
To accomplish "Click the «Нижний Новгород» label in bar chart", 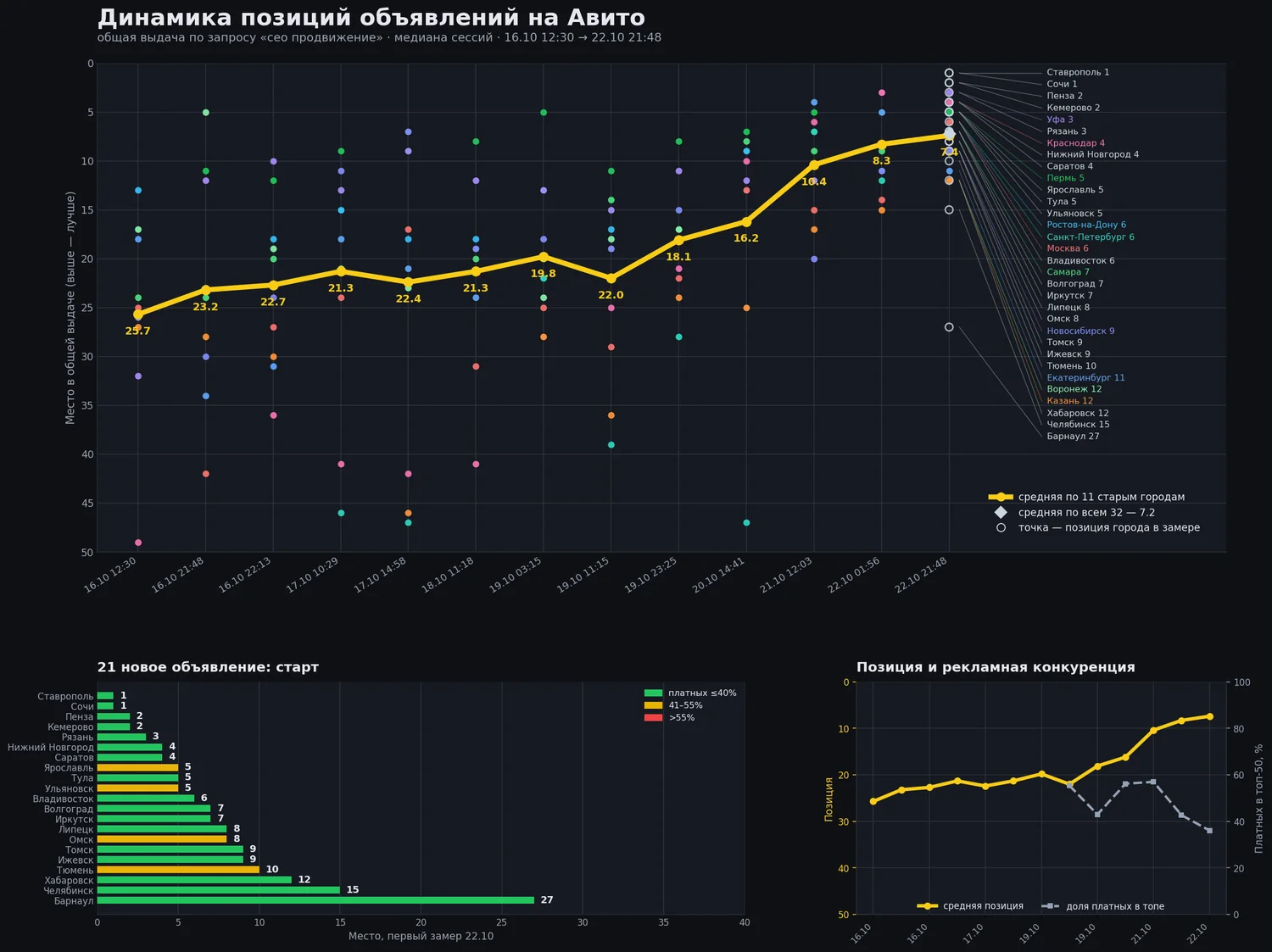I will tap(51, 748).
